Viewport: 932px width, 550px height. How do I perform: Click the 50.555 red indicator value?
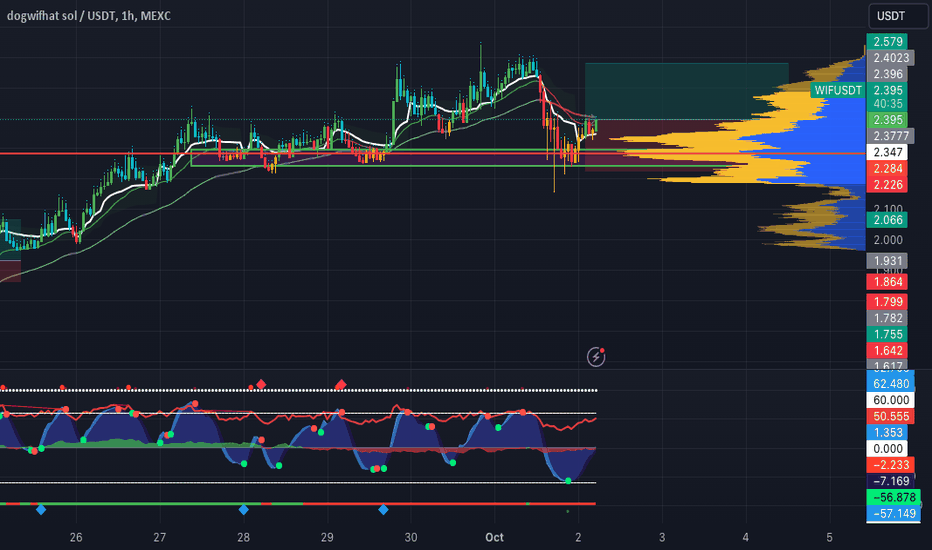tap(891, 416)
